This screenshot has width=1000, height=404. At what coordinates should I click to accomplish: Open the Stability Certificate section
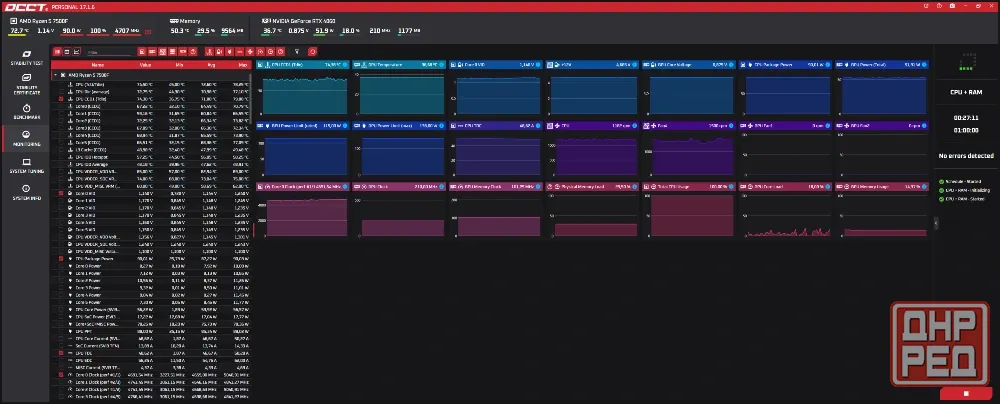pos(26,86)
